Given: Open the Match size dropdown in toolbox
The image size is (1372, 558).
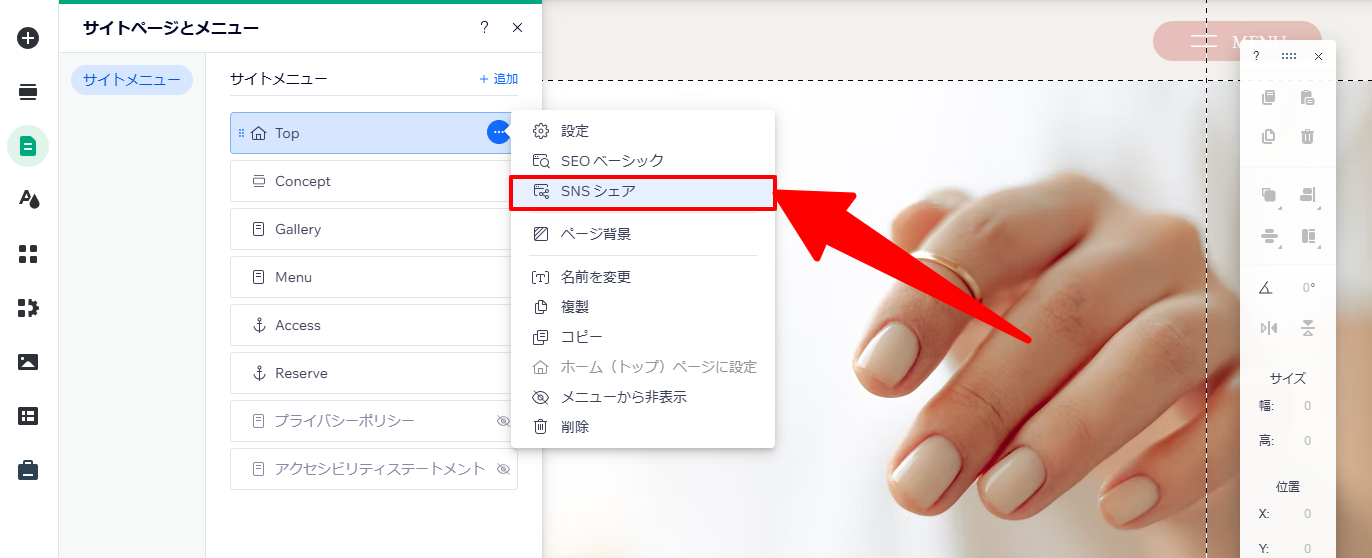Looking at the screenshot, I should [1309, 237].
